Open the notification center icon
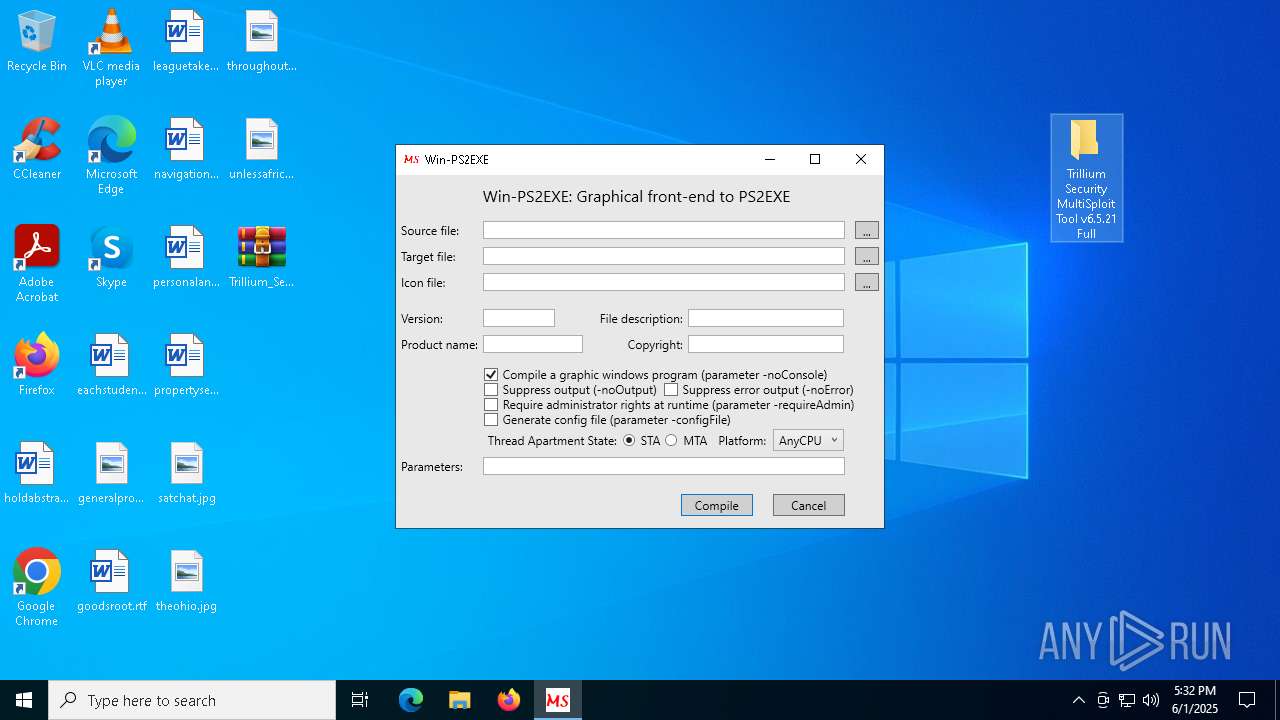Image resolution: width=1280 pixels, height=720 pixels. pyautogui.click(x=1247, y=700)
